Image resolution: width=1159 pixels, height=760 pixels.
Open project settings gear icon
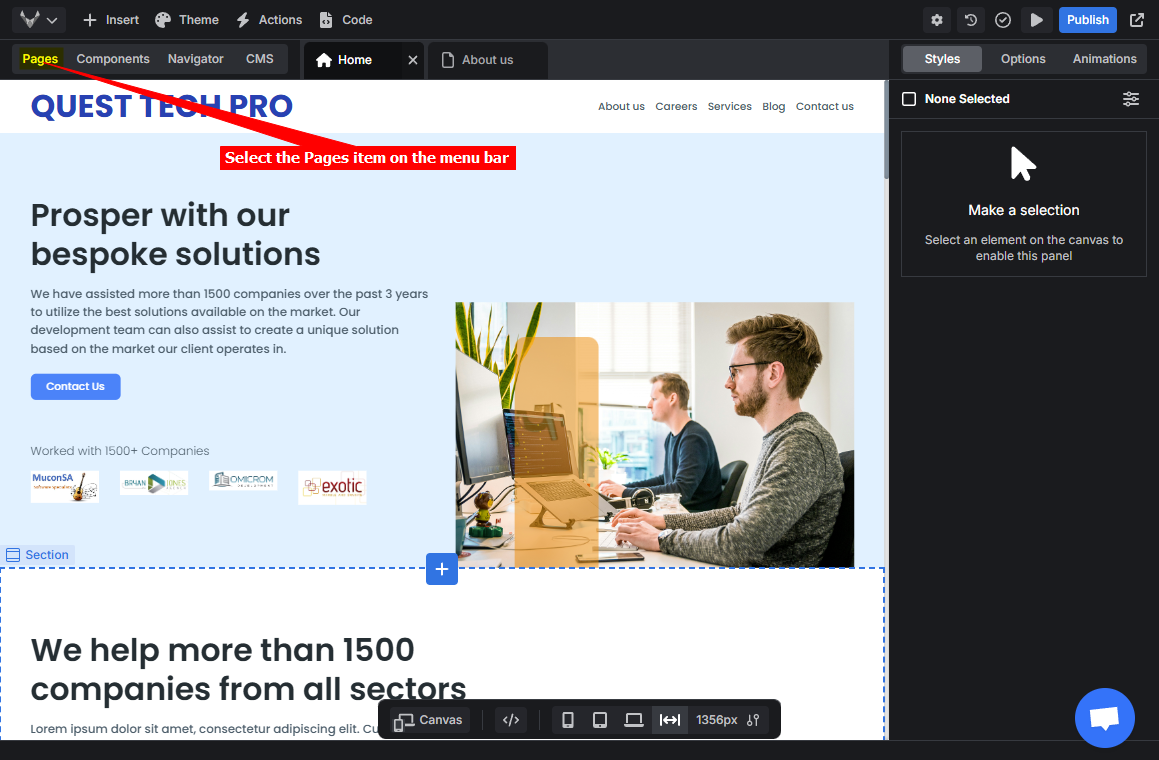pyautogui.click(x=937, y=20)
